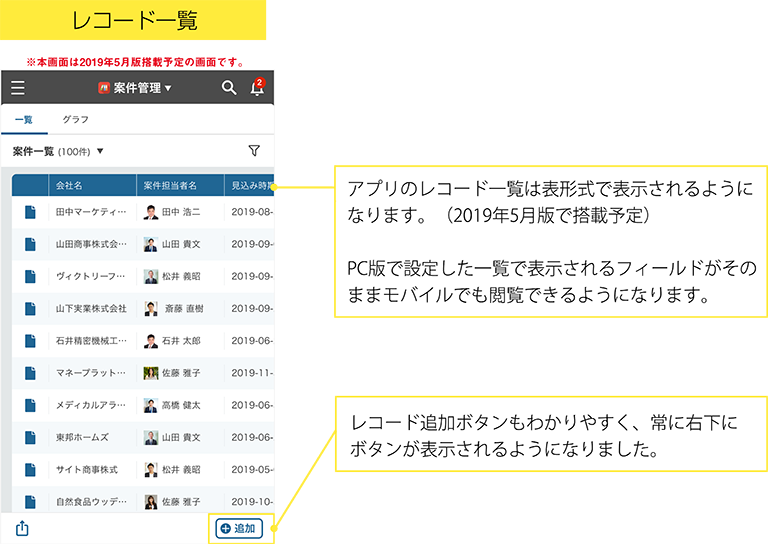The width and height of the screenshot is (768, 544).
Task: Click avatar of 佐藤 雅子 in マネープラット row
Action: pos(151,373)
